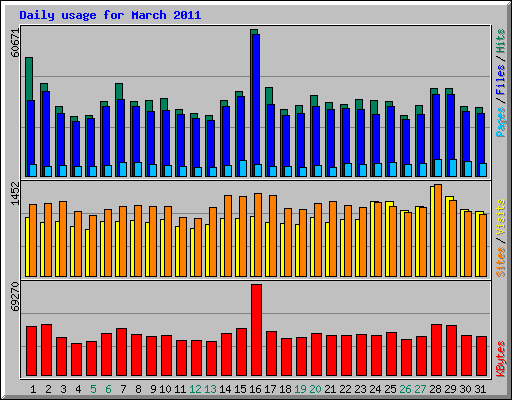The height and width of the screenshot is (400, 512).
Task: Click day label 1 on the x-axis
Action: pos(33,389)
